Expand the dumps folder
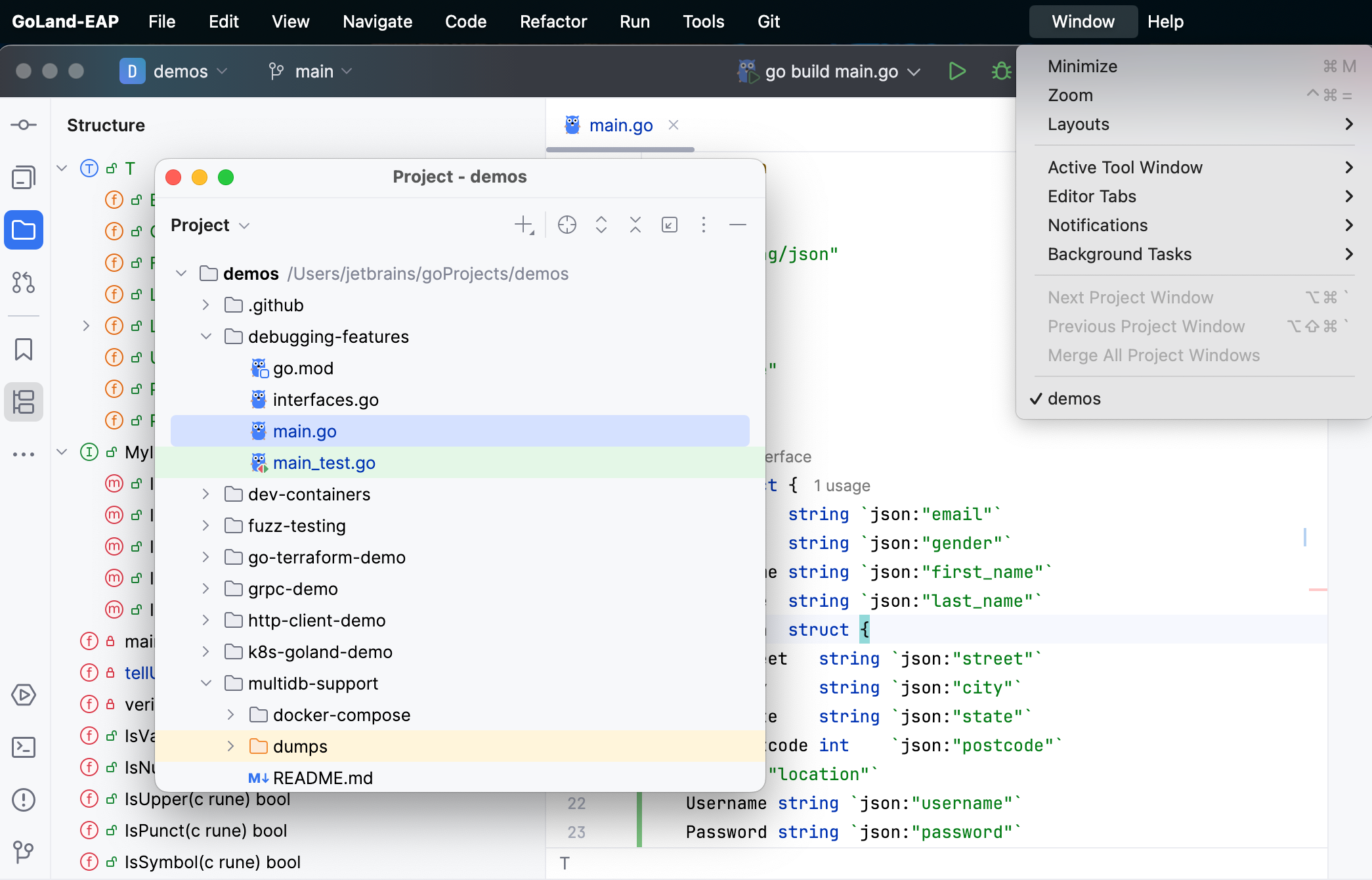The image size is (1372, 880). point(231,747)
